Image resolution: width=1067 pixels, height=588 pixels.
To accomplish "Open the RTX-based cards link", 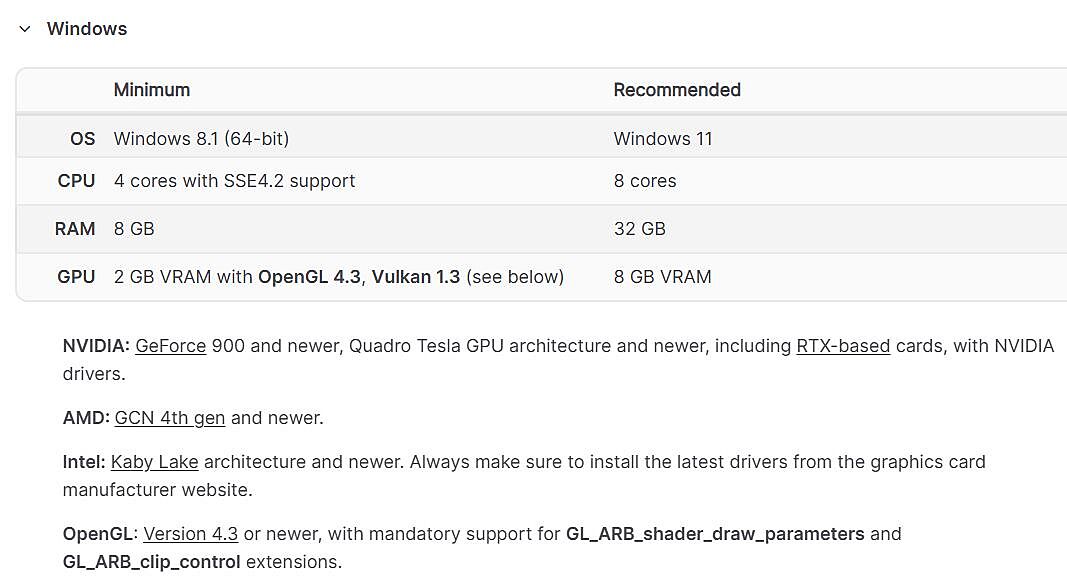I will pos(842,346).
